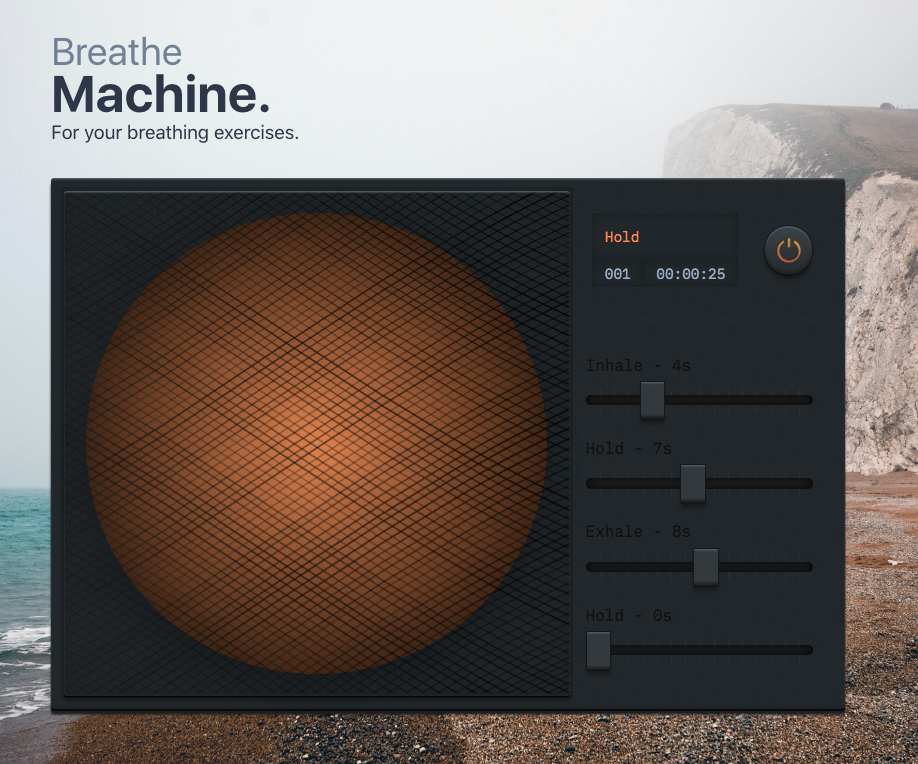Image resolution: width=918 pixels, height=764 pixels.
Task: Click the 'Exhale - 8s' label
Action: (x=637, y=532)
